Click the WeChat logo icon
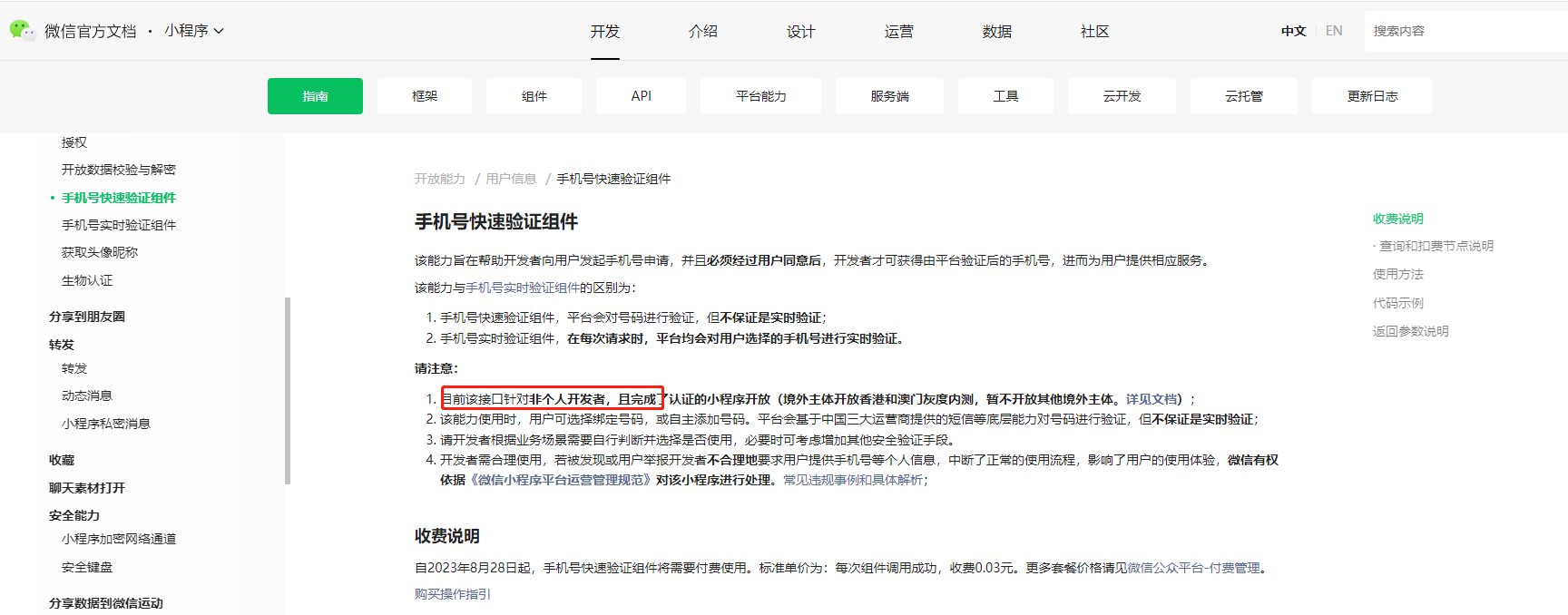The height and width of the screenshot is (615, 1568). pyautogui.click(x=22, y=30)
